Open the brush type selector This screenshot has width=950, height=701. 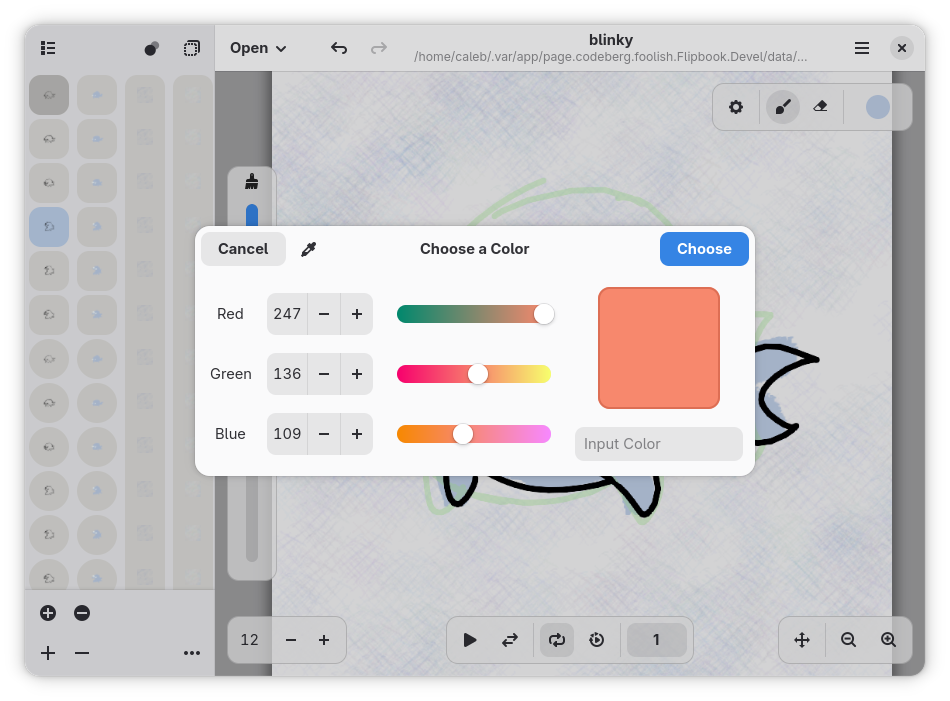(251, 181)
